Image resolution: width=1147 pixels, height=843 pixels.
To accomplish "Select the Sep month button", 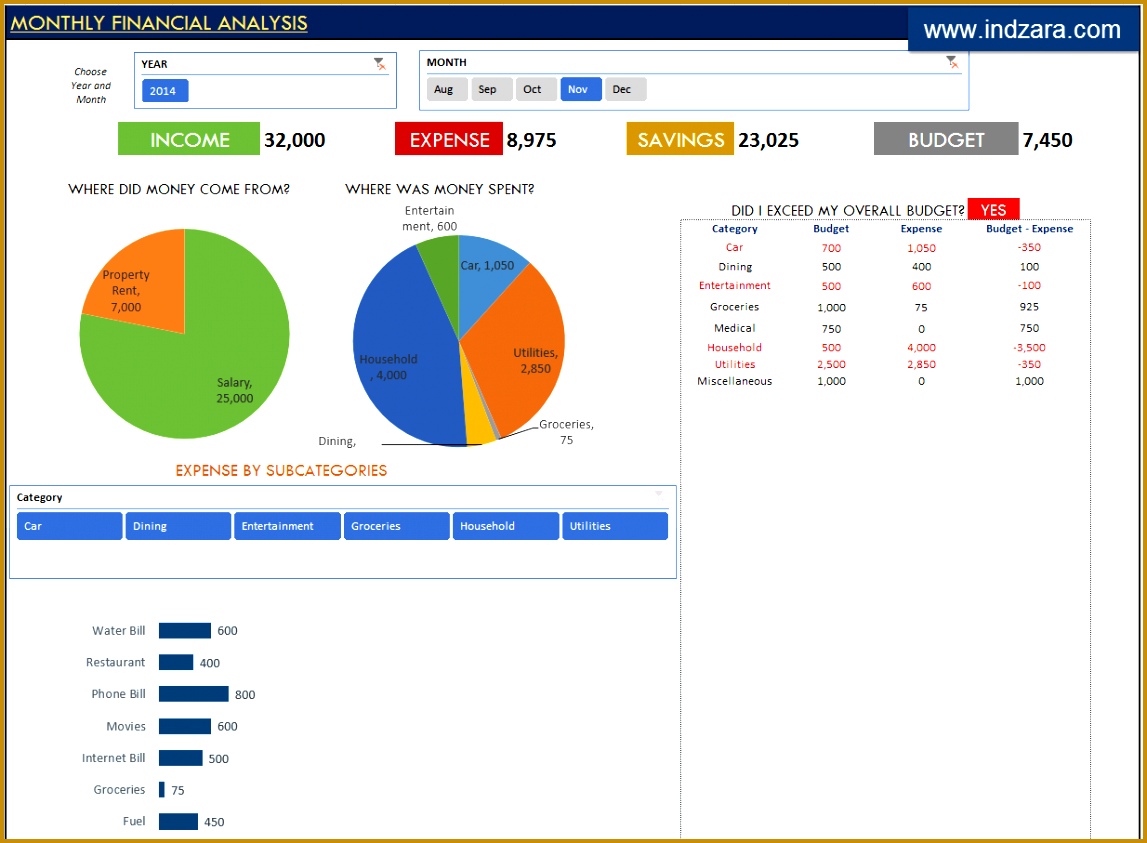I will (x=490, y=89).
